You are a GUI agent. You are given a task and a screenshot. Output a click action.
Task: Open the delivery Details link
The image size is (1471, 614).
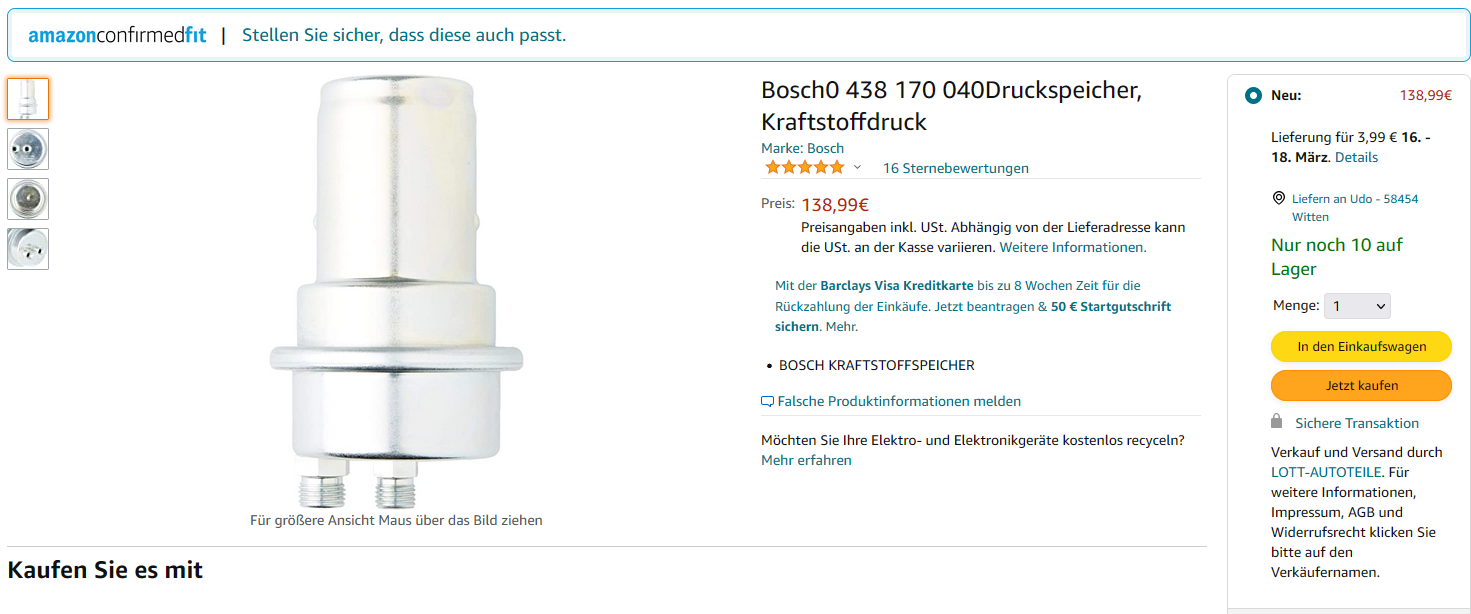tap(1356, 157)
